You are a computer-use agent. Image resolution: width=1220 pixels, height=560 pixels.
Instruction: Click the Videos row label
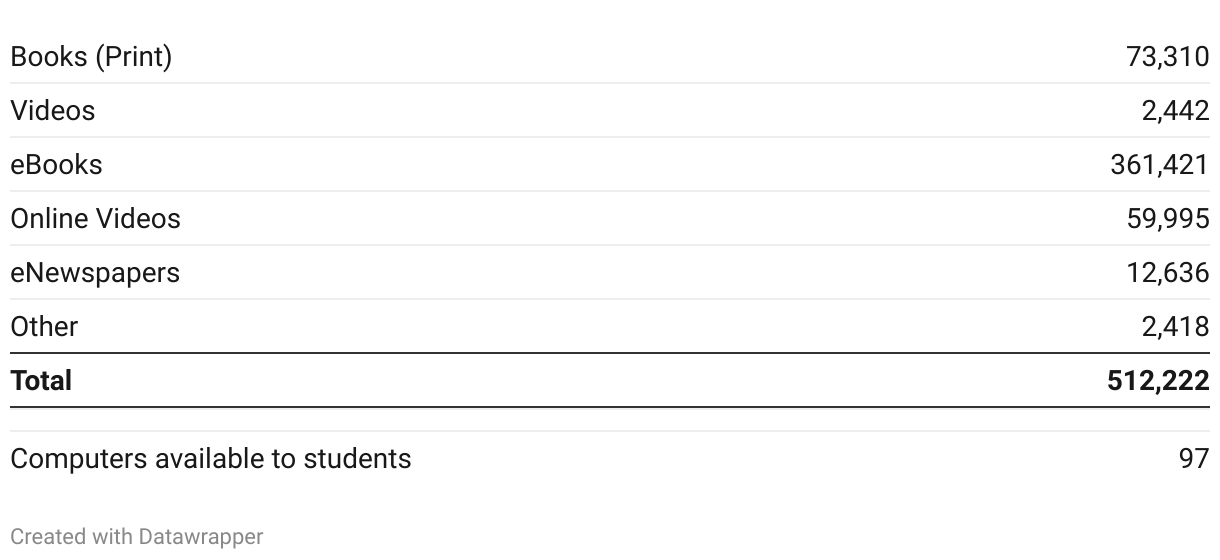click(53, 110)
